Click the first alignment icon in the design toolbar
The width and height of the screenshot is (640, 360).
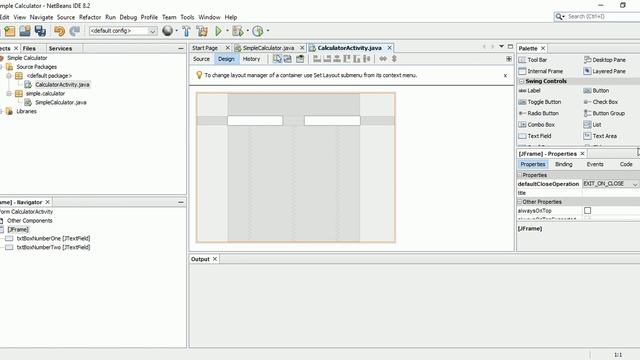[x=317, y=59]
